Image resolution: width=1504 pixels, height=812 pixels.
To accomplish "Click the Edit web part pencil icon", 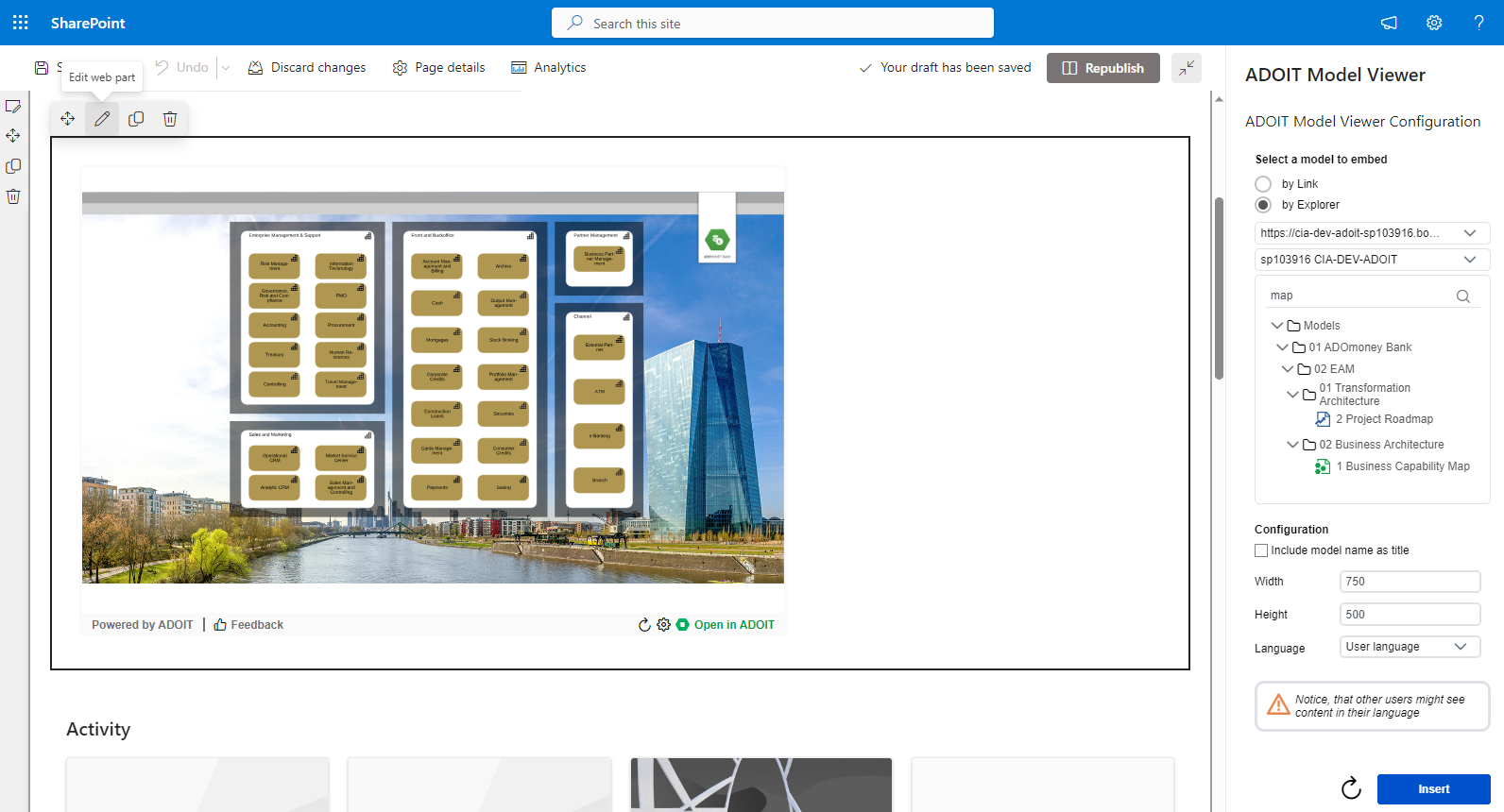I will click(102, 119).
